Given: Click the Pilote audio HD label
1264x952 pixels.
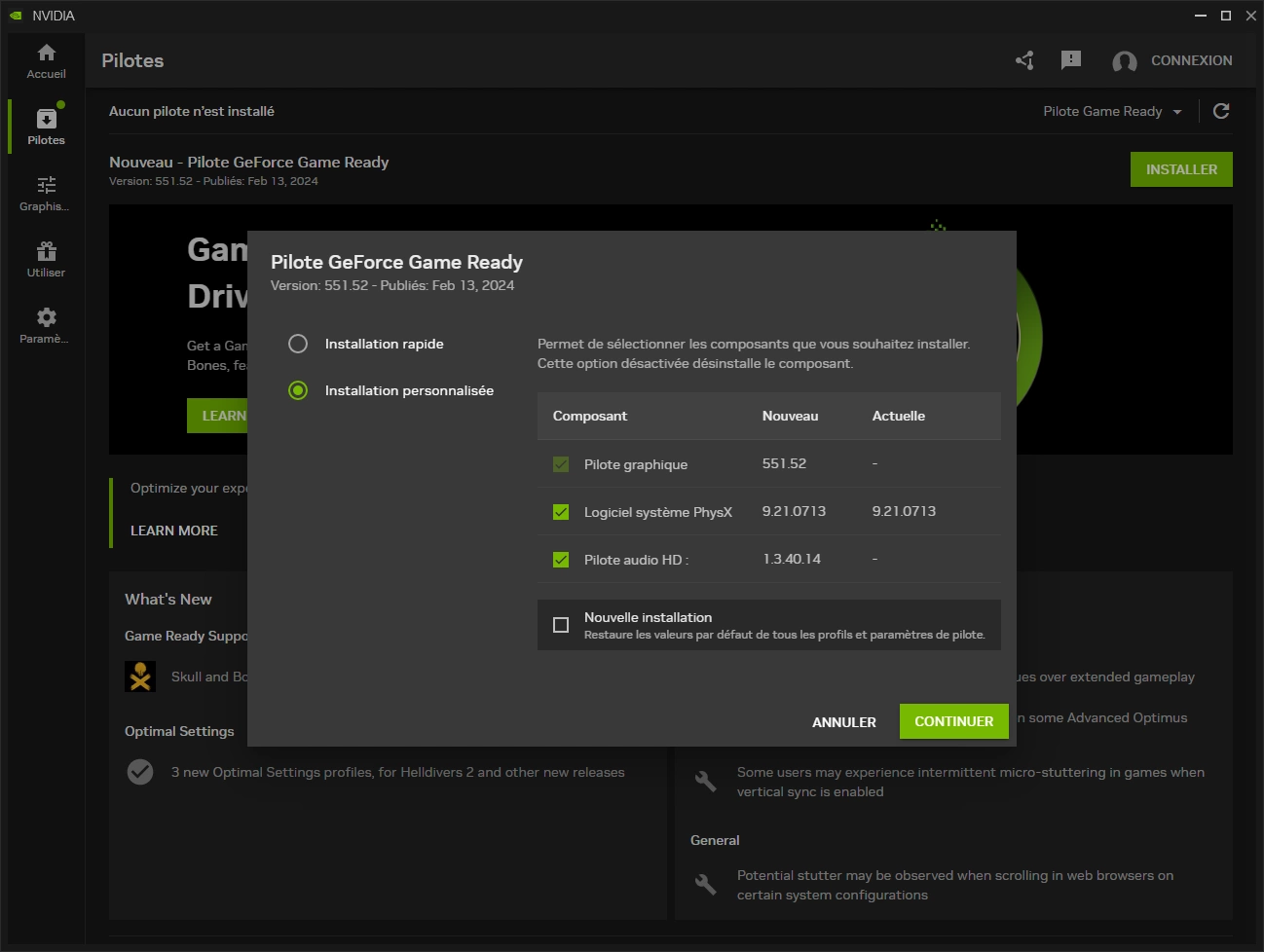Looking at the screenshot, I should 636,560.
